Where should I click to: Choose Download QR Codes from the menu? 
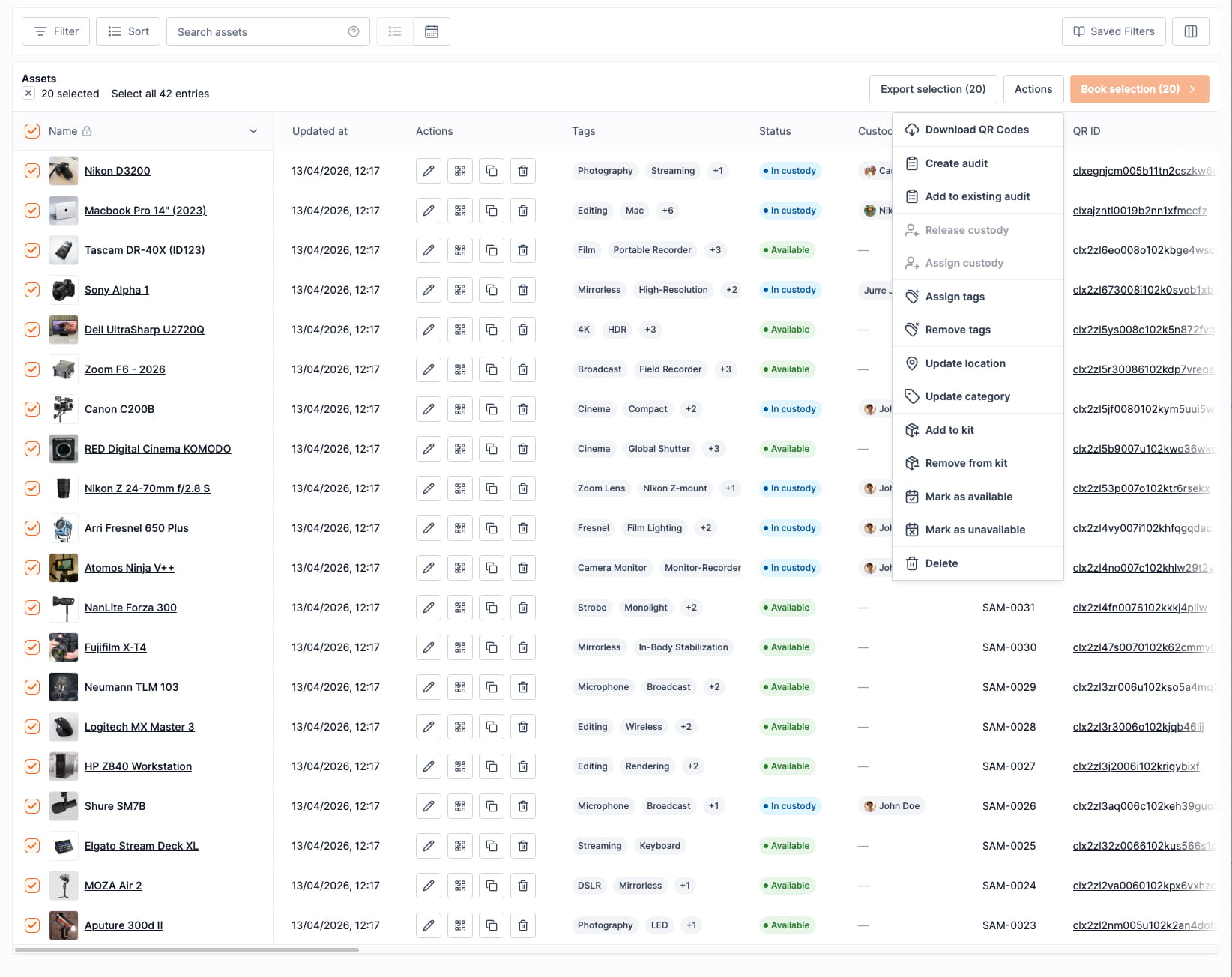coord(976,130)
